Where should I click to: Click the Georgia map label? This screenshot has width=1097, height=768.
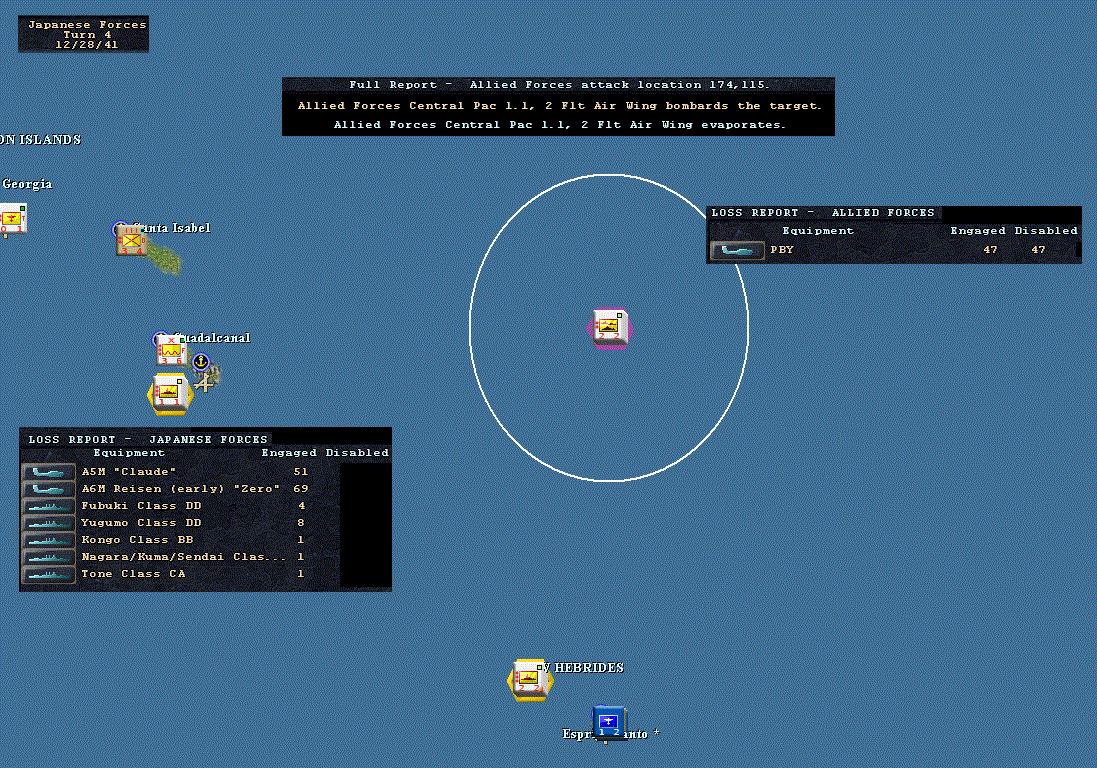(27, 184)
